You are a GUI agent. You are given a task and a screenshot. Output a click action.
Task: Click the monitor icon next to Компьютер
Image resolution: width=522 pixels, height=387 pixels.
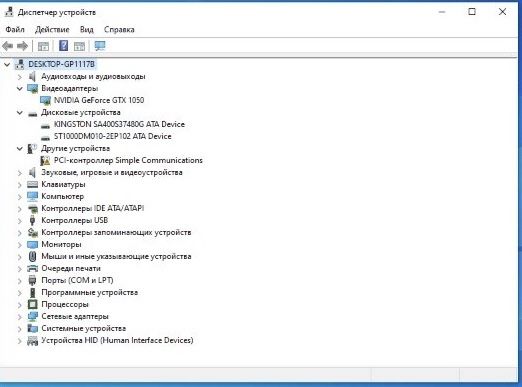pos(32,197)
